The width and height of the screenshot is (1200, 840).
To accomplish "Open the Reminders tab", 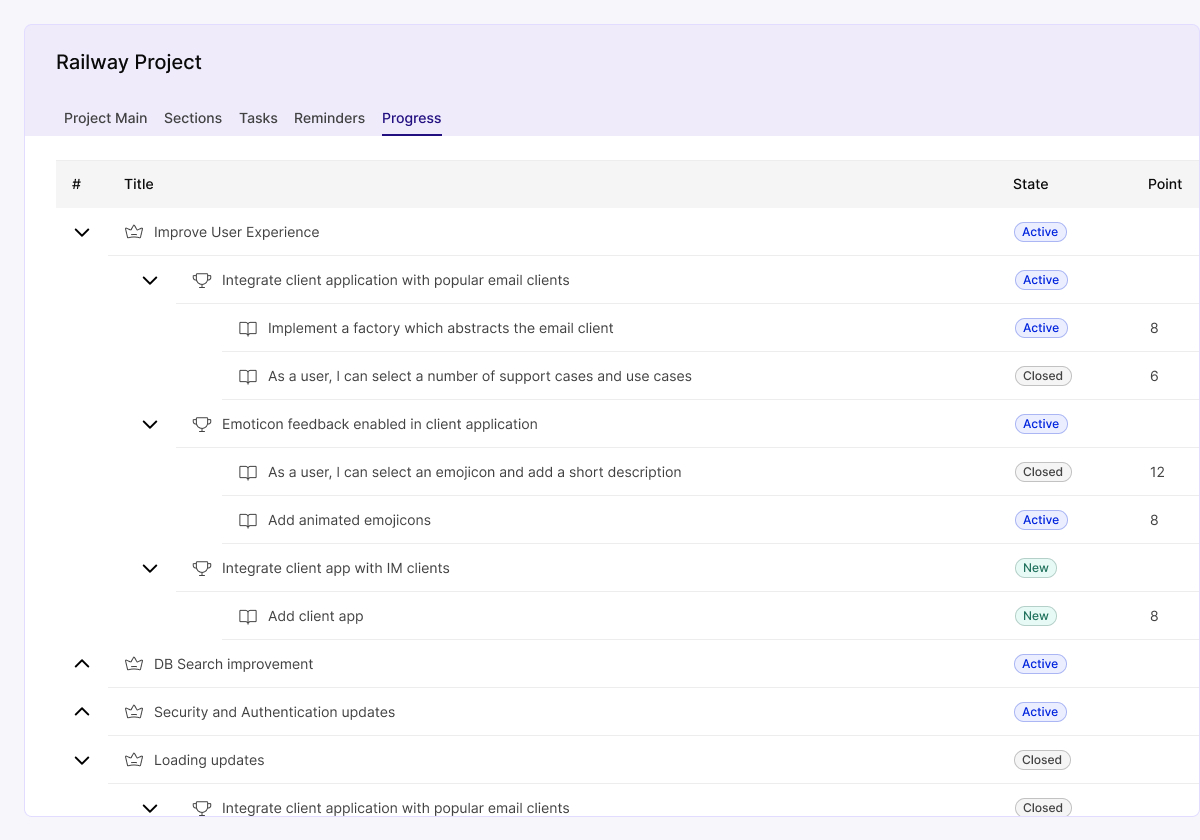I will coord(329,118).
